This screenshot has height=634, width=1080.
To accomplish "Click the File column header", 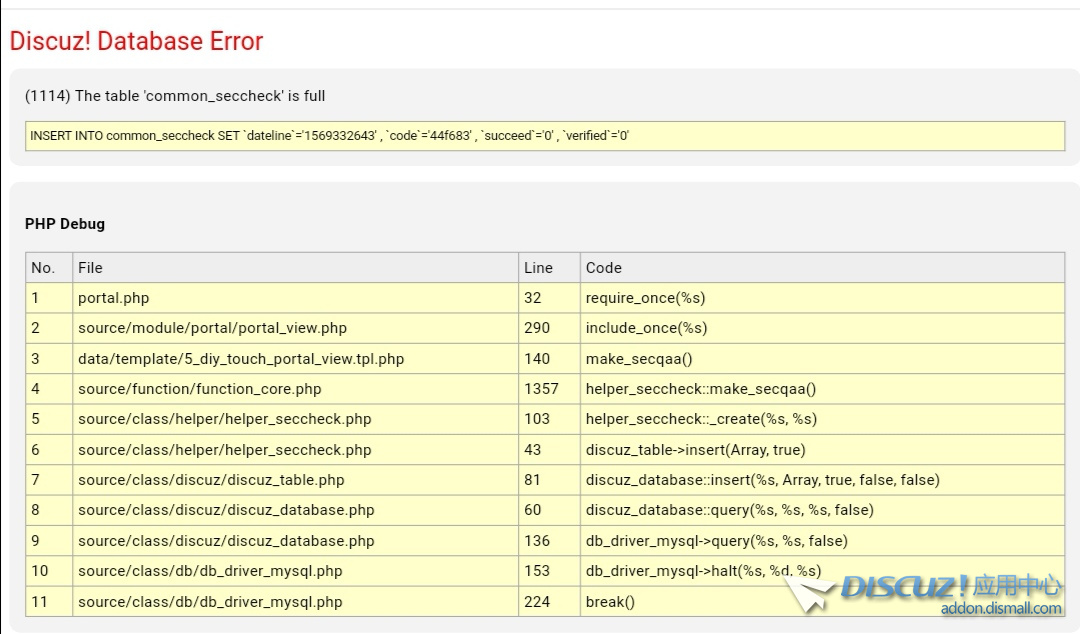I will click(90, 268).
